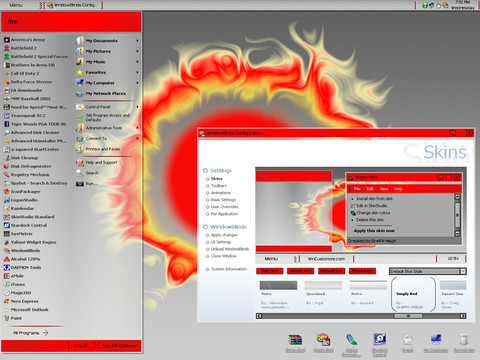Start Tiger Woods PGA TOUR 06
The height and width of the screenshot is (360, 480).
35,124
